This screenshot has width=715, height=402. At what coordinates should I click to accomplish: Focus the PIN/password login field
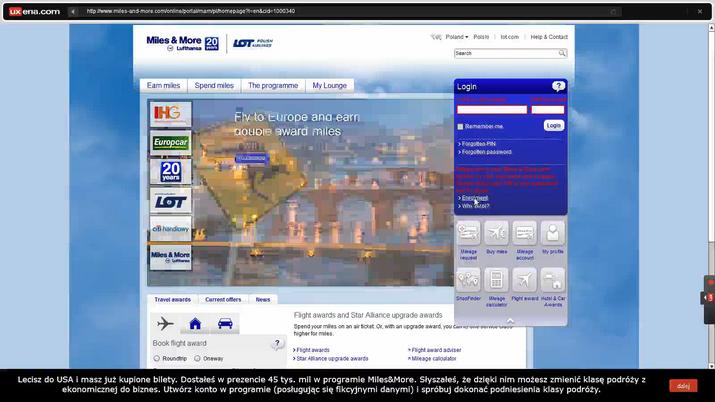tap(548, 109)
